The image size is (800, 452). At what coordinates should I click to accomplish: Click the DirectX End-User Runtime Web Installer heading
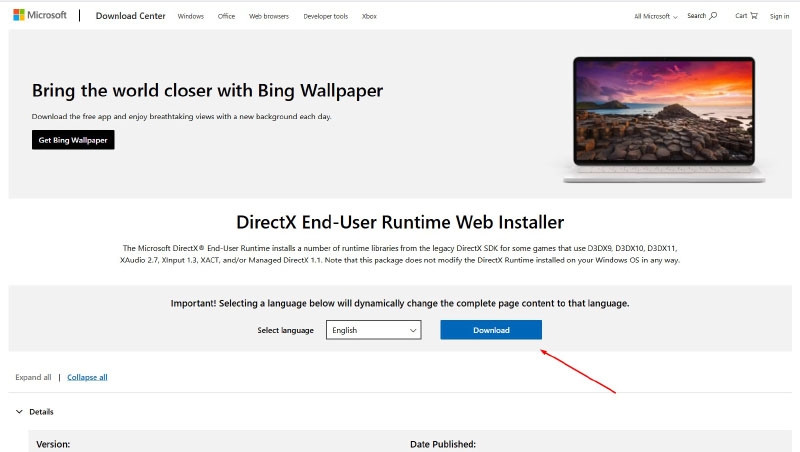coord(400,222)
